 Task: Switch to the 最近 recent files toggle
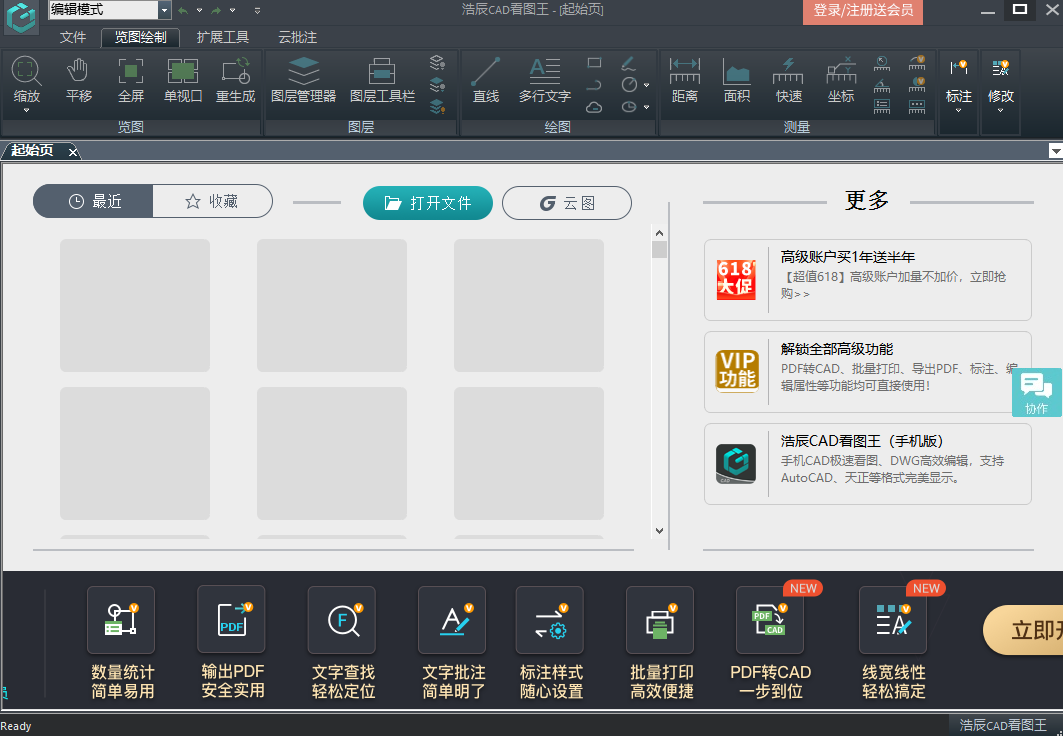click(94, 201)
